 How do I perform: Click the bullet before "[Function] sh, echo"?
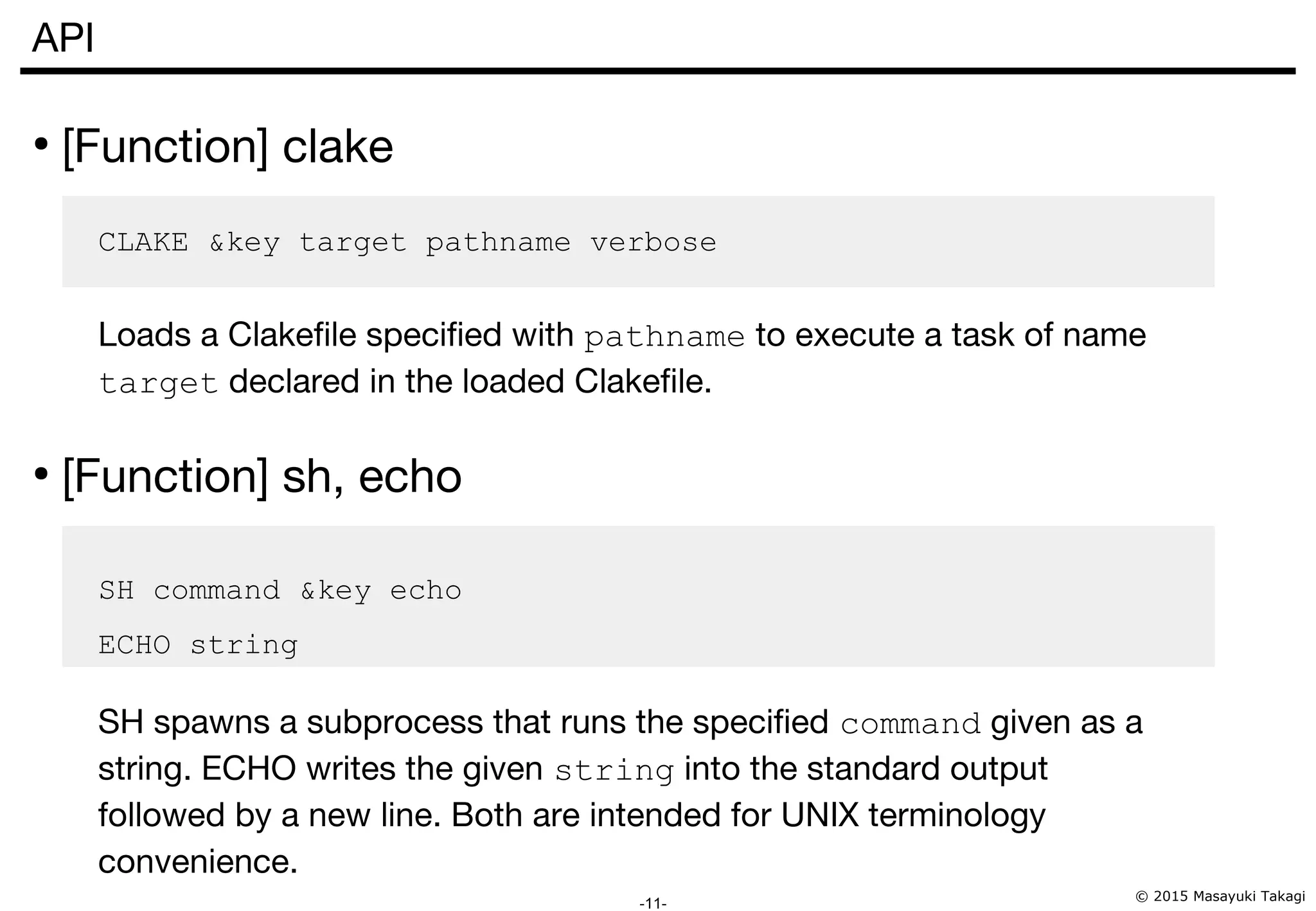coord(41,475)
